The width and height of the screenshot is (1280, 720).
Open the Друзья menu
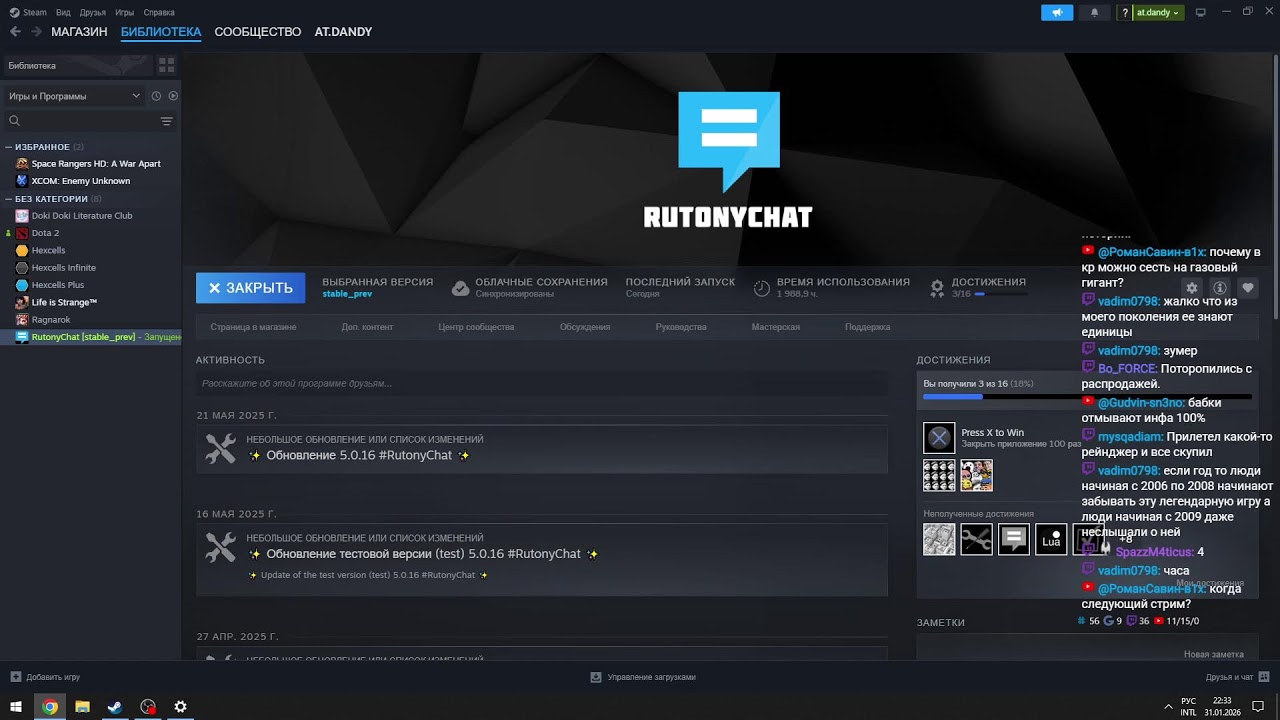pos(93,12)
